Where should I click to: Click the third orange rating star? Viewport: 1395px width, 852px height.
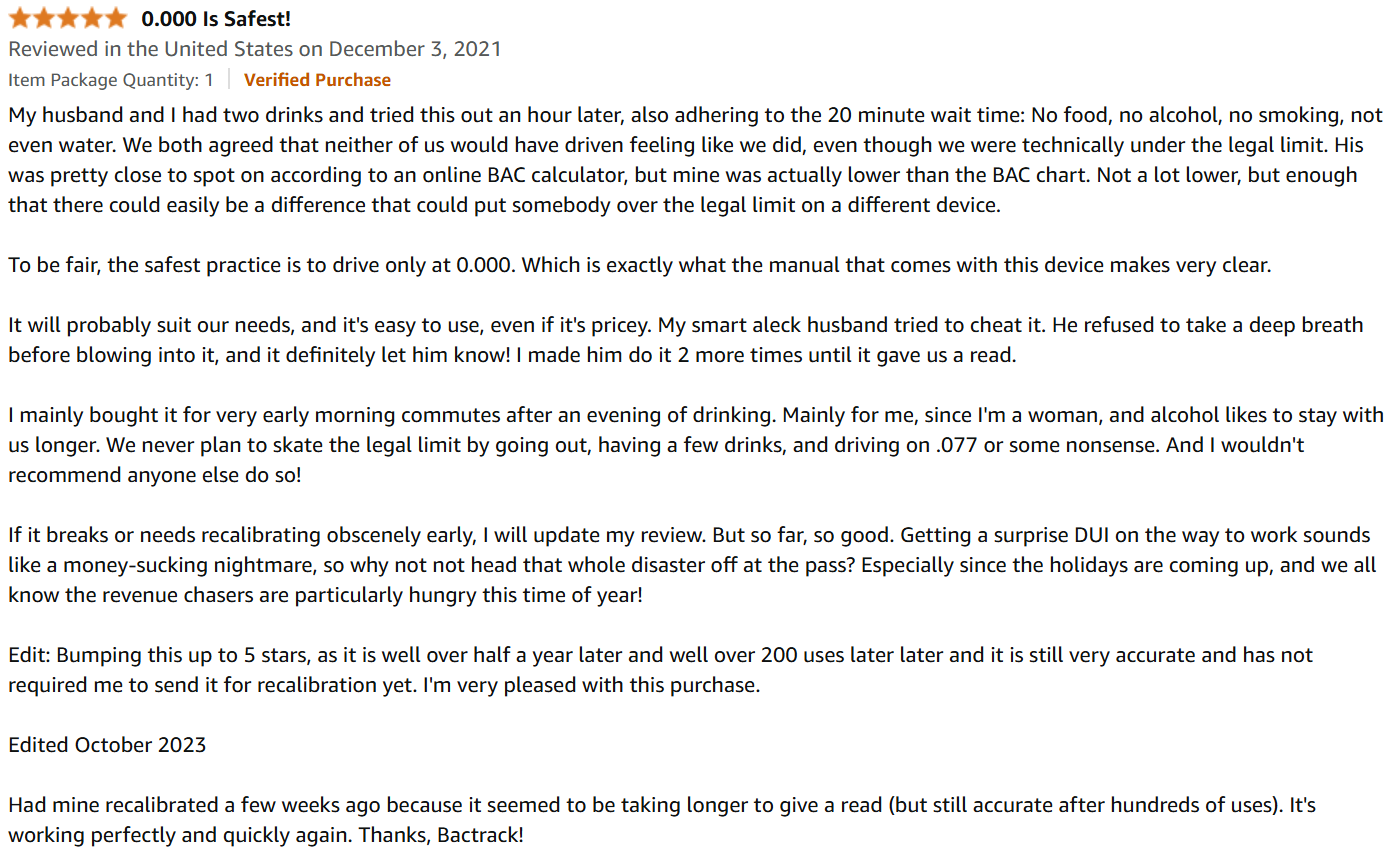click(68, 17)
